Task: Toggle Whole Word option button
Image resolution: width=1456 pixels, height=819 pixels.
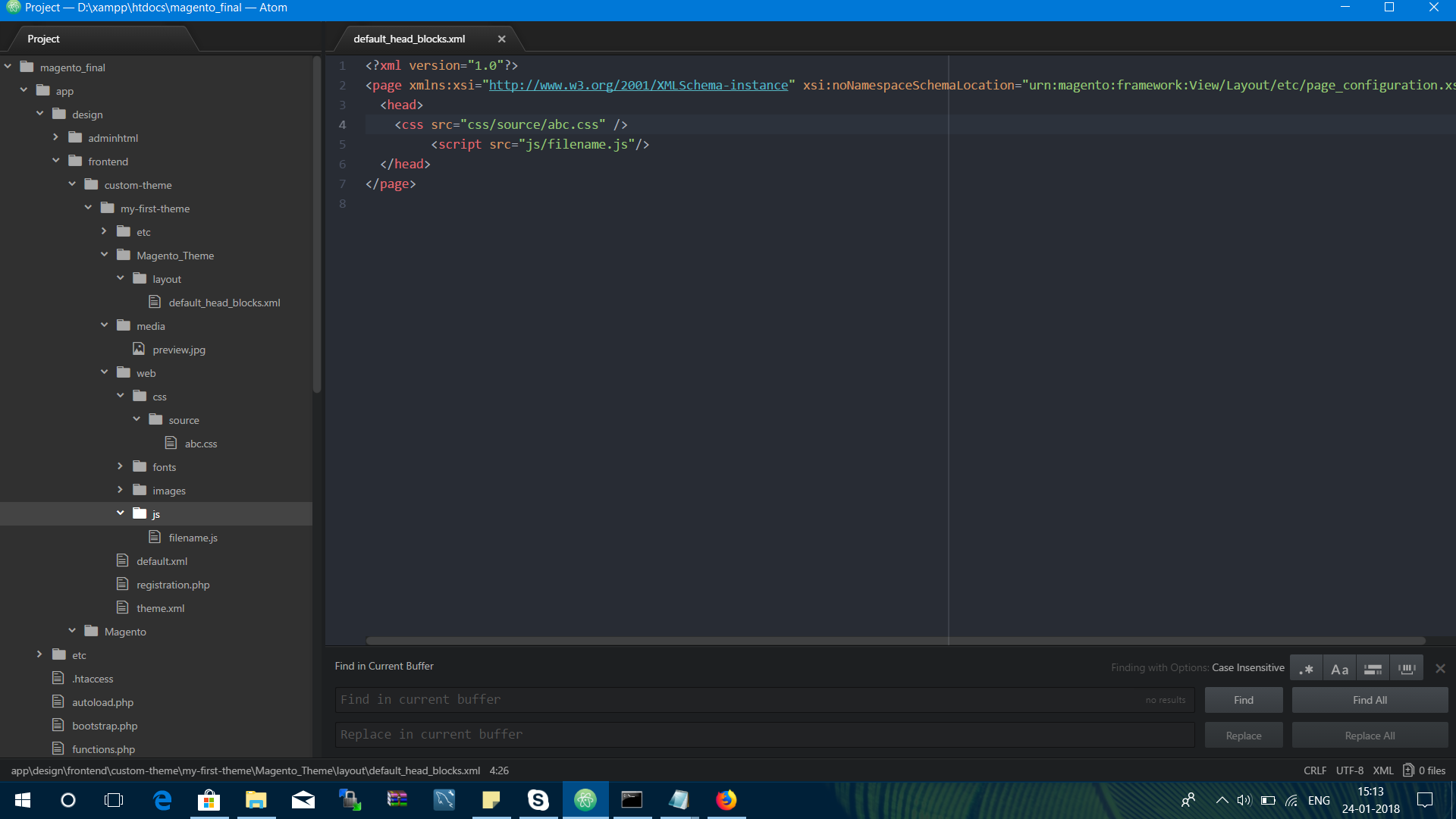Action: [1407, 668]
